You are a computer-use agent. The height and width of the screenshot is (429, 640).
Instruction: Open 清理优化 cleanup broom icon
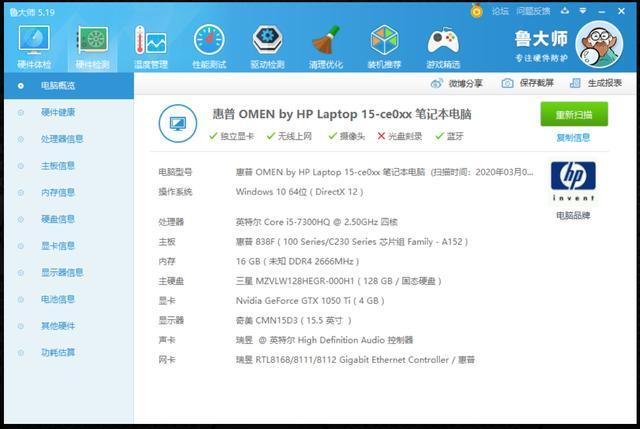click(326, 46)
